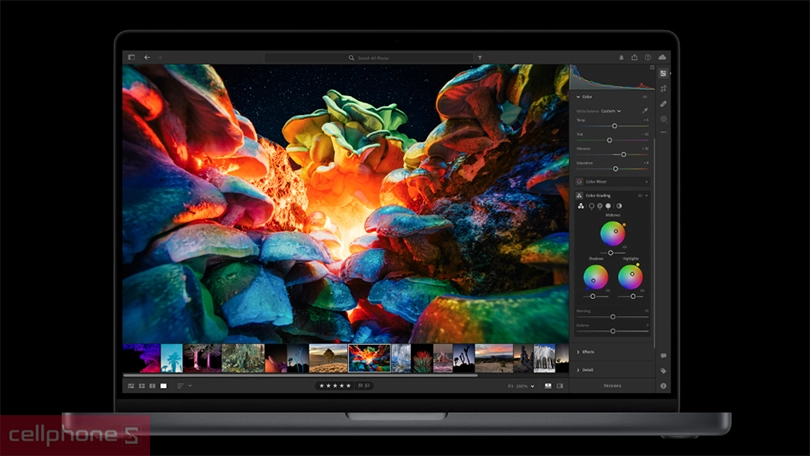Go back with the left arrow
810x456 pixels.
[x=147, y=57]
